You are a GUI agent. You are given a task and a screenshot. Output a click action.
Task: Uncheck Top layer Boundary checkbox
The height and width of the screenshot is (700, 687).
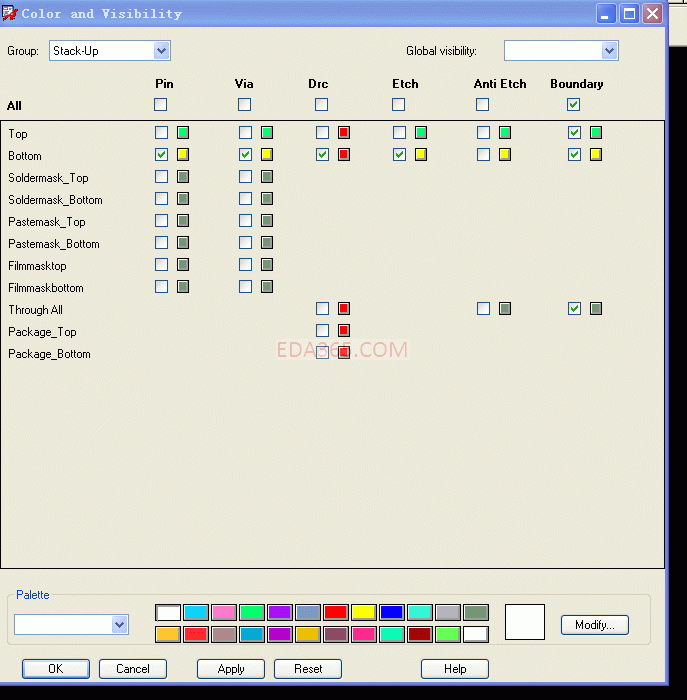(575, 133)
